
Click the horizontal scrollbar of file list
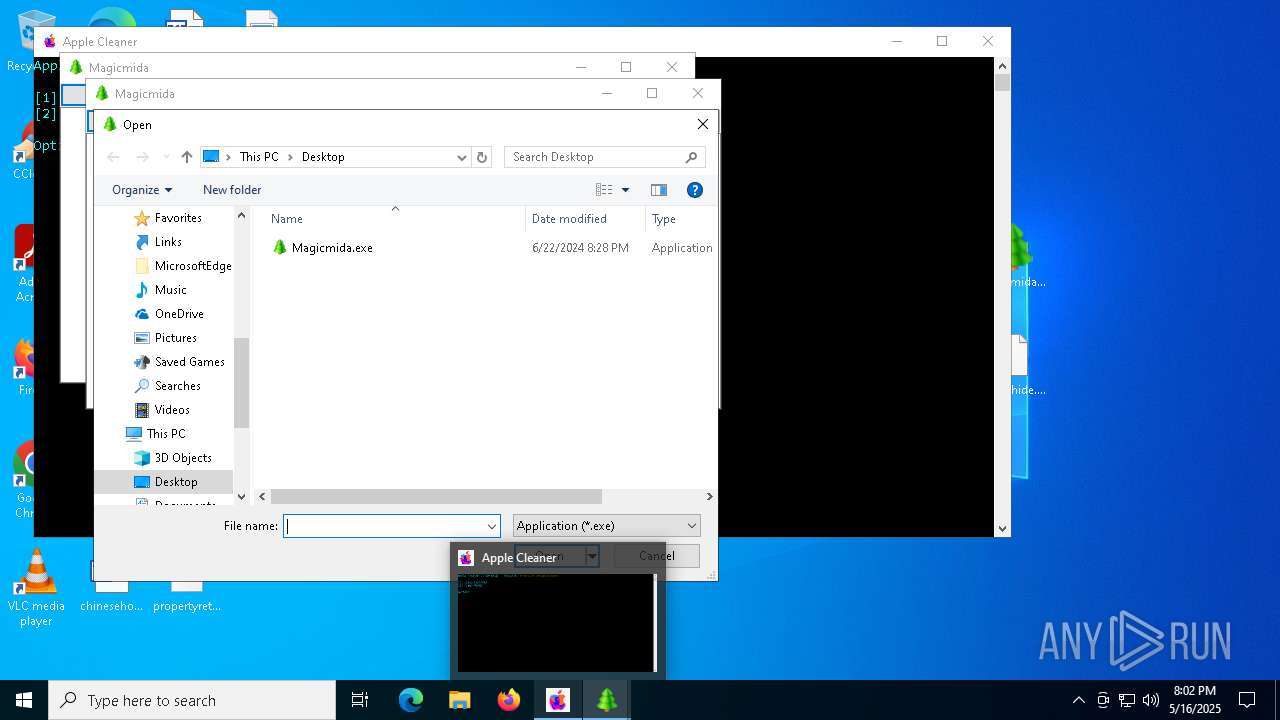click(x=436, y=497)
